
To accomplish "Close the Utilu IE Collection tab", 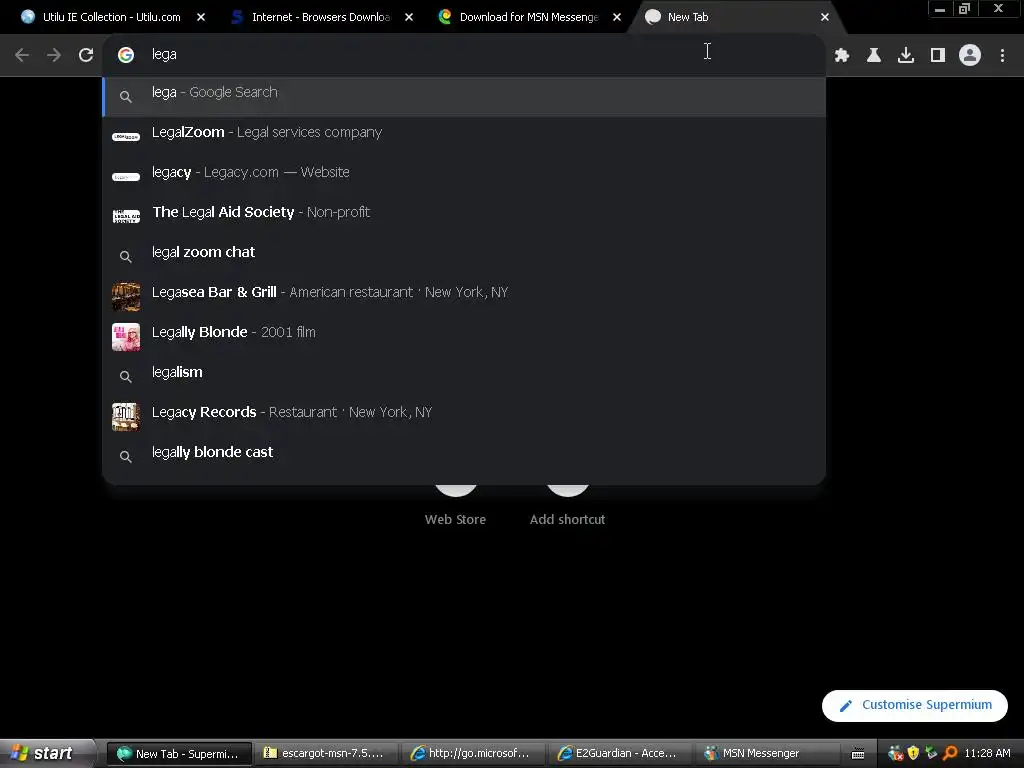I will (201, 17).
